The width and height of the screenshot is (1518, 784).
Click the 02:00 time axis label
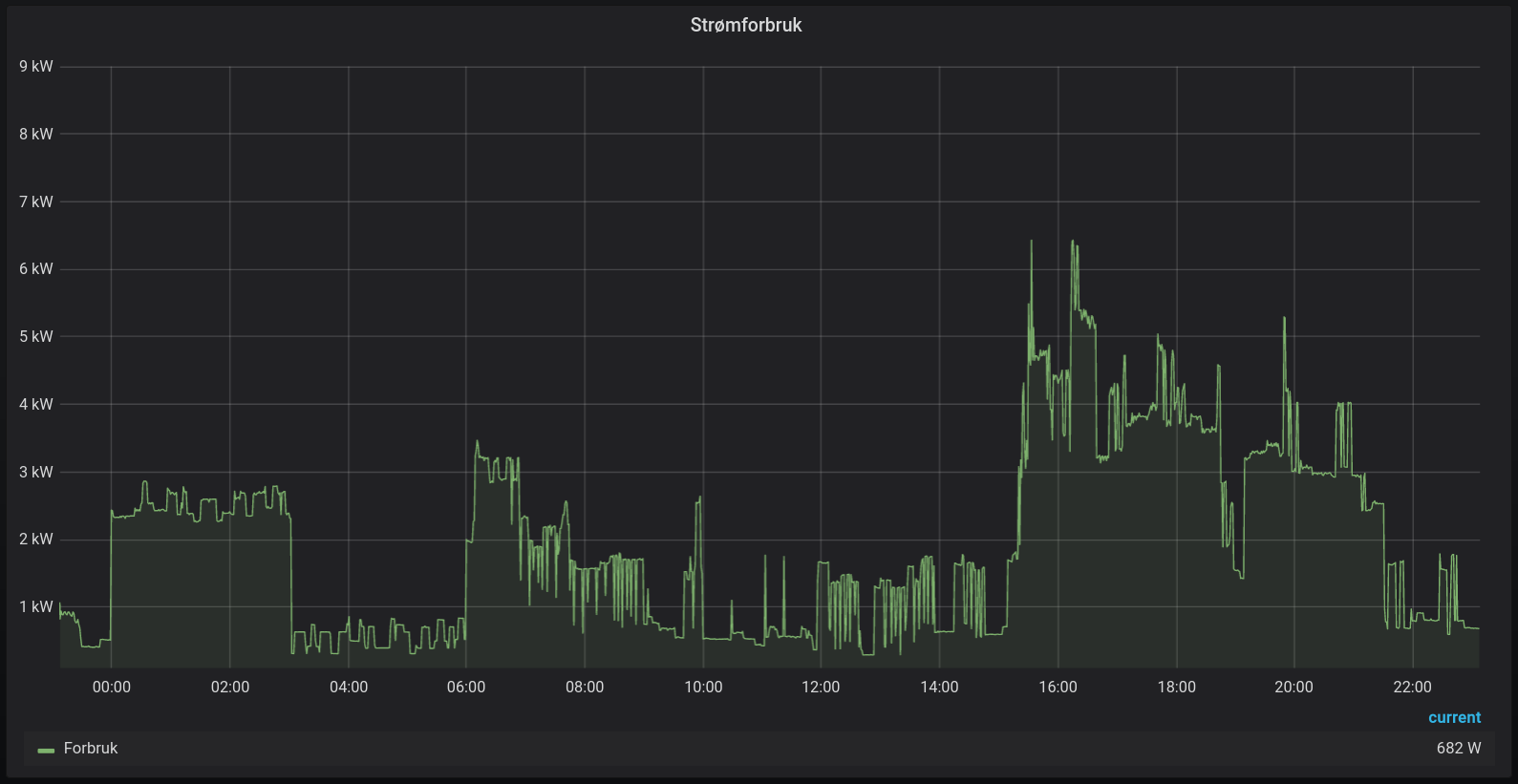[230, 687]
